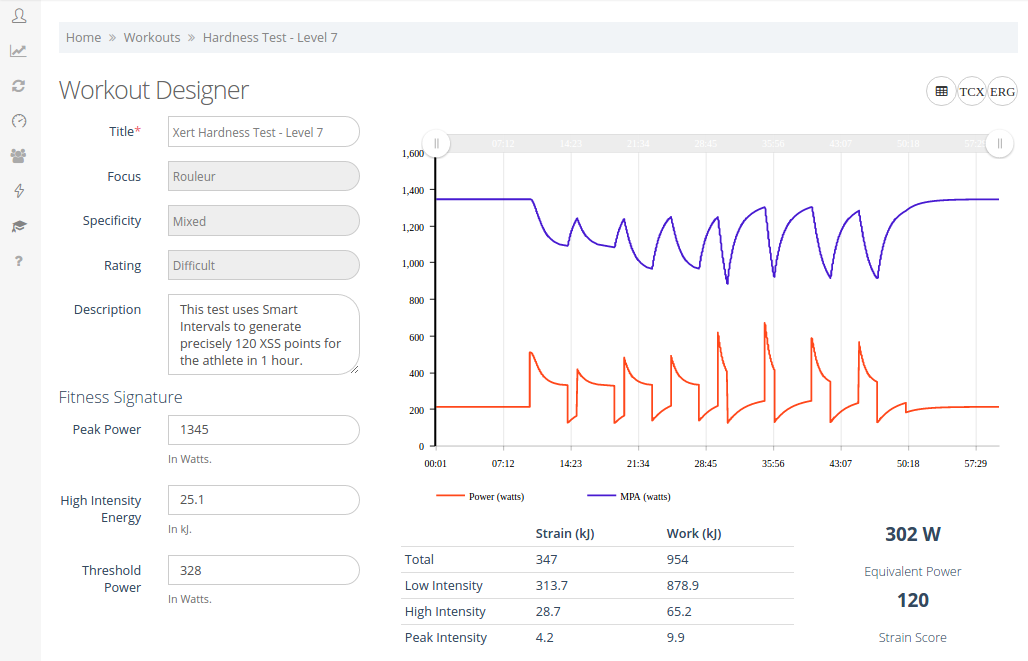This screenshot has width=1028, height=661.
Task: Go to Workouts breadcrumb
Action: [151, 37]
